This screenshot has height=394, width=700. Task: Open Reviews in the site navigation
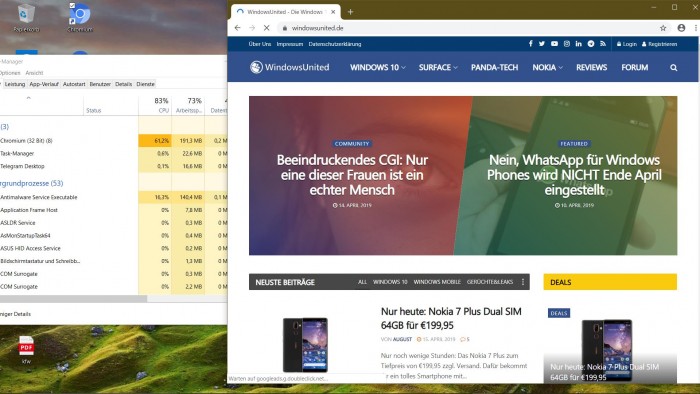click(x=591, y=67)
